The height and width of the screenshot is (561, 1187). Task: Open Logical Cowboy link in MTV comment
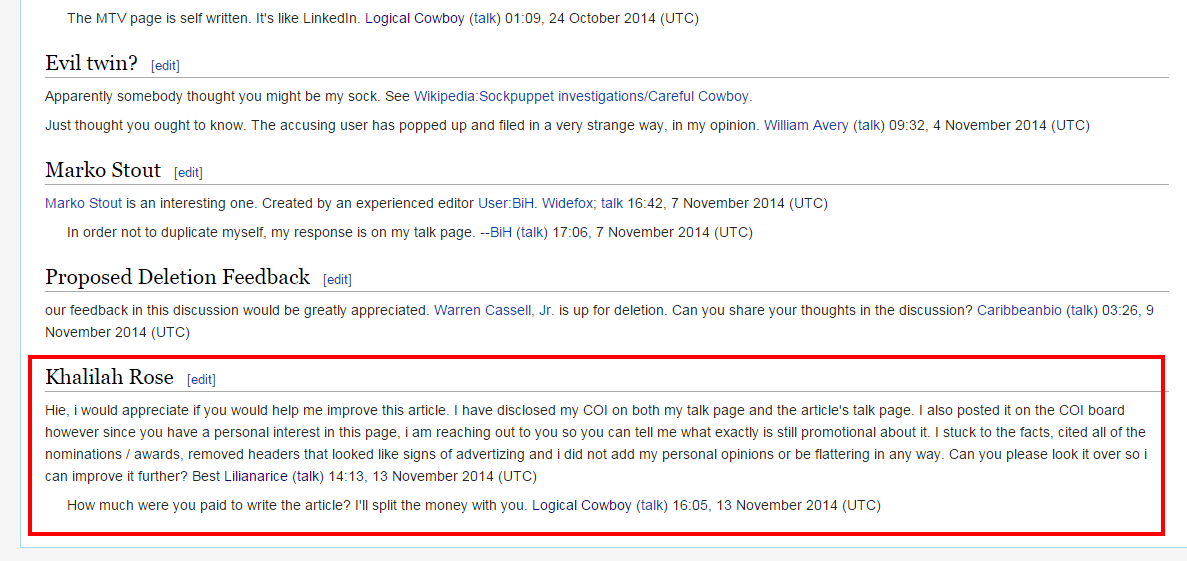(x=415, y=18)
